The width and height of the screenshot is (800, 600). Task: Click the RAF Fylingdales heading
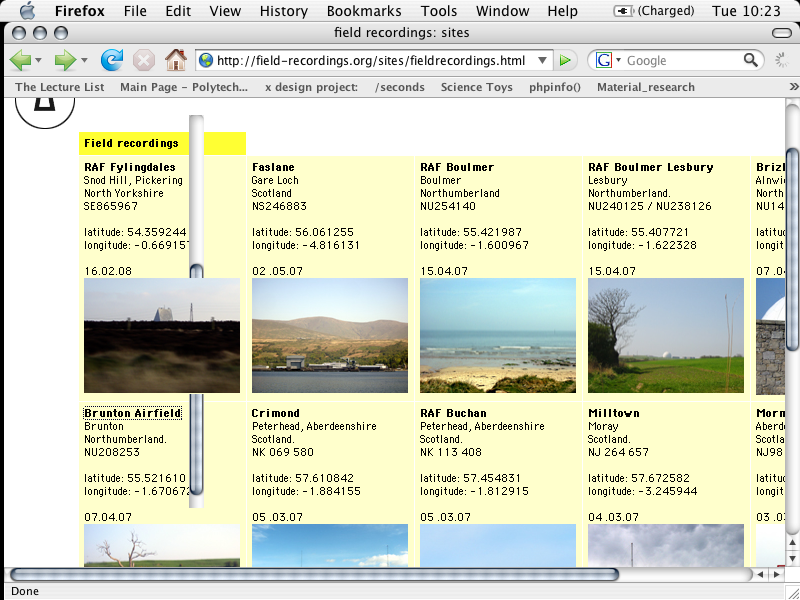click(x=130, y=167)
